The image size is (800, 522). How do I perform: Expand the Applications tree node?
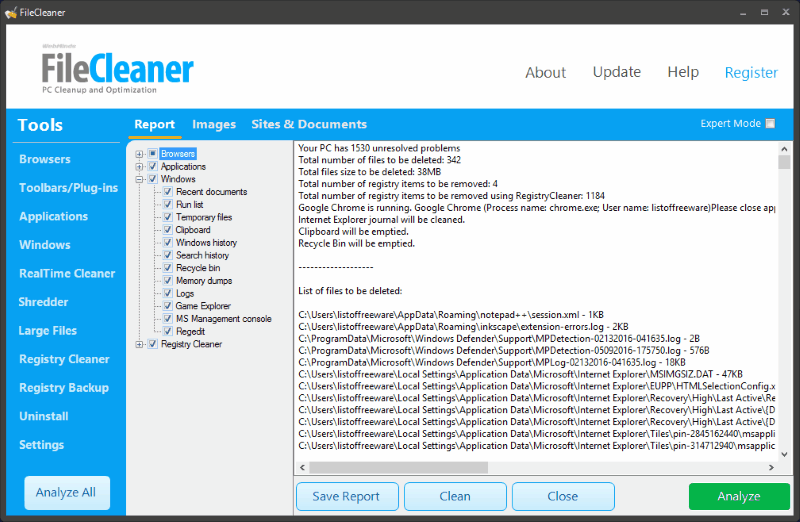[139, 166]
